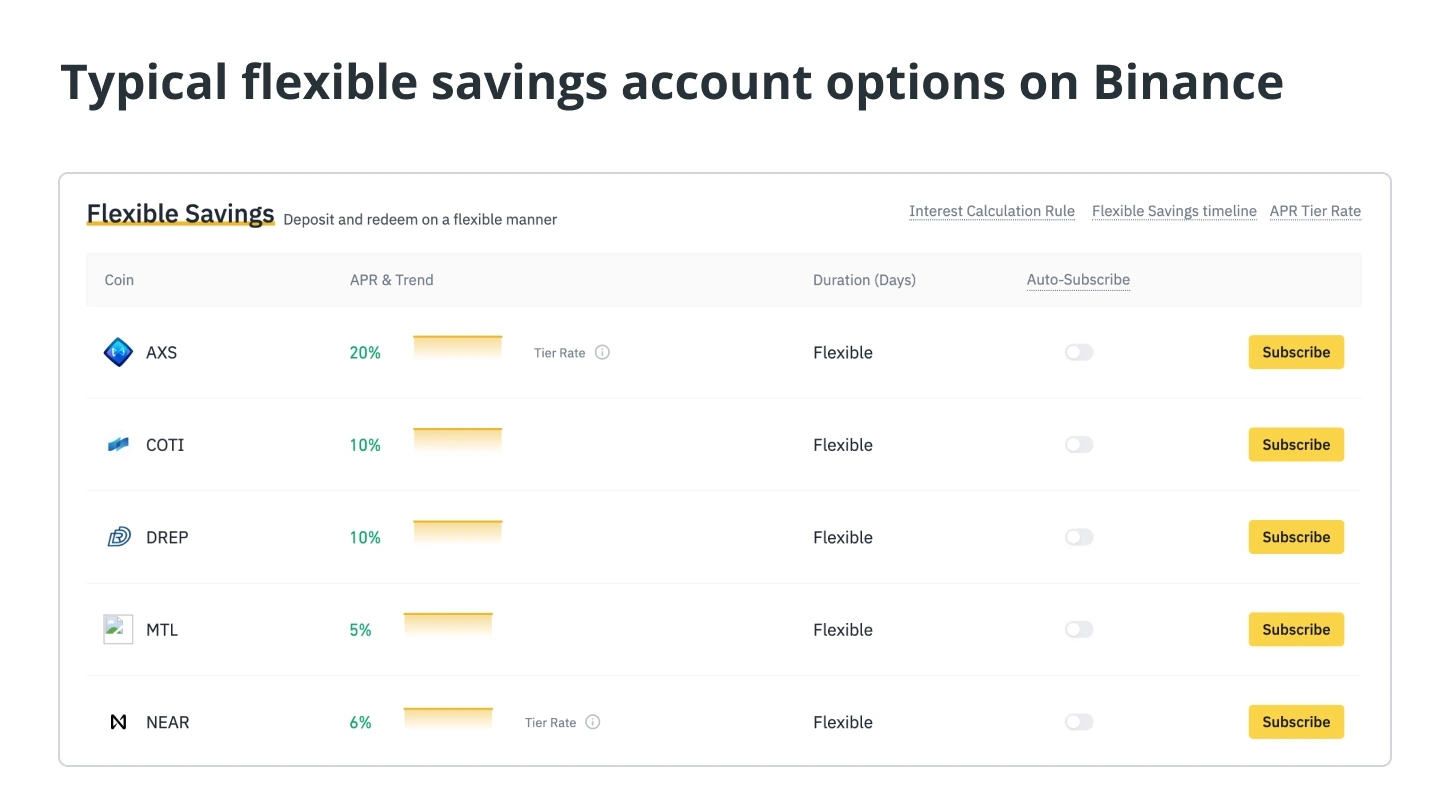Click the broken MTL coin image
Screen dimensions: 1450x812
point(118,629)
